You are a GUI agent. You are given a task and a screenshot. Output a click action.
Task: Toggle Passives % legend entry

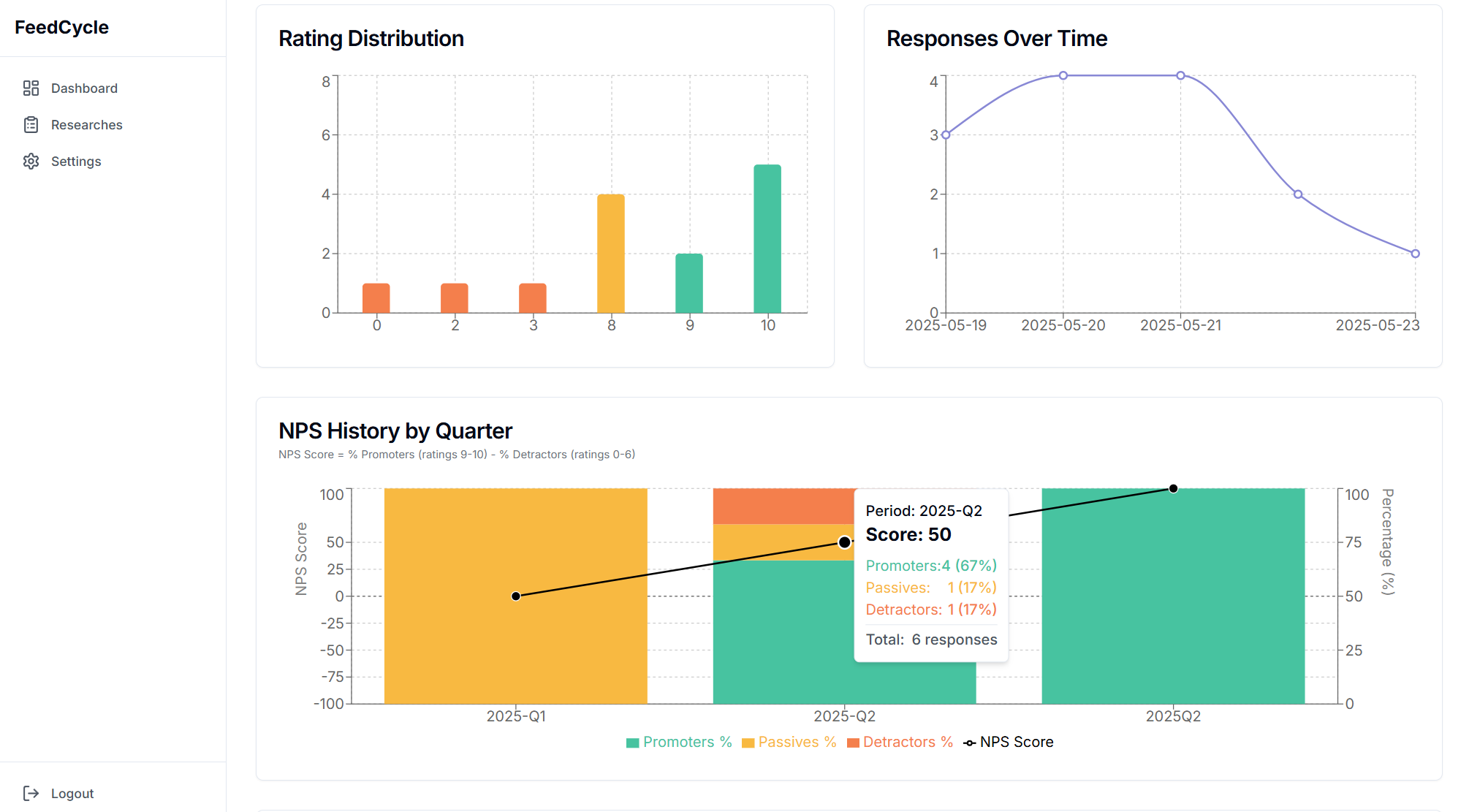(x=789, y=742)
